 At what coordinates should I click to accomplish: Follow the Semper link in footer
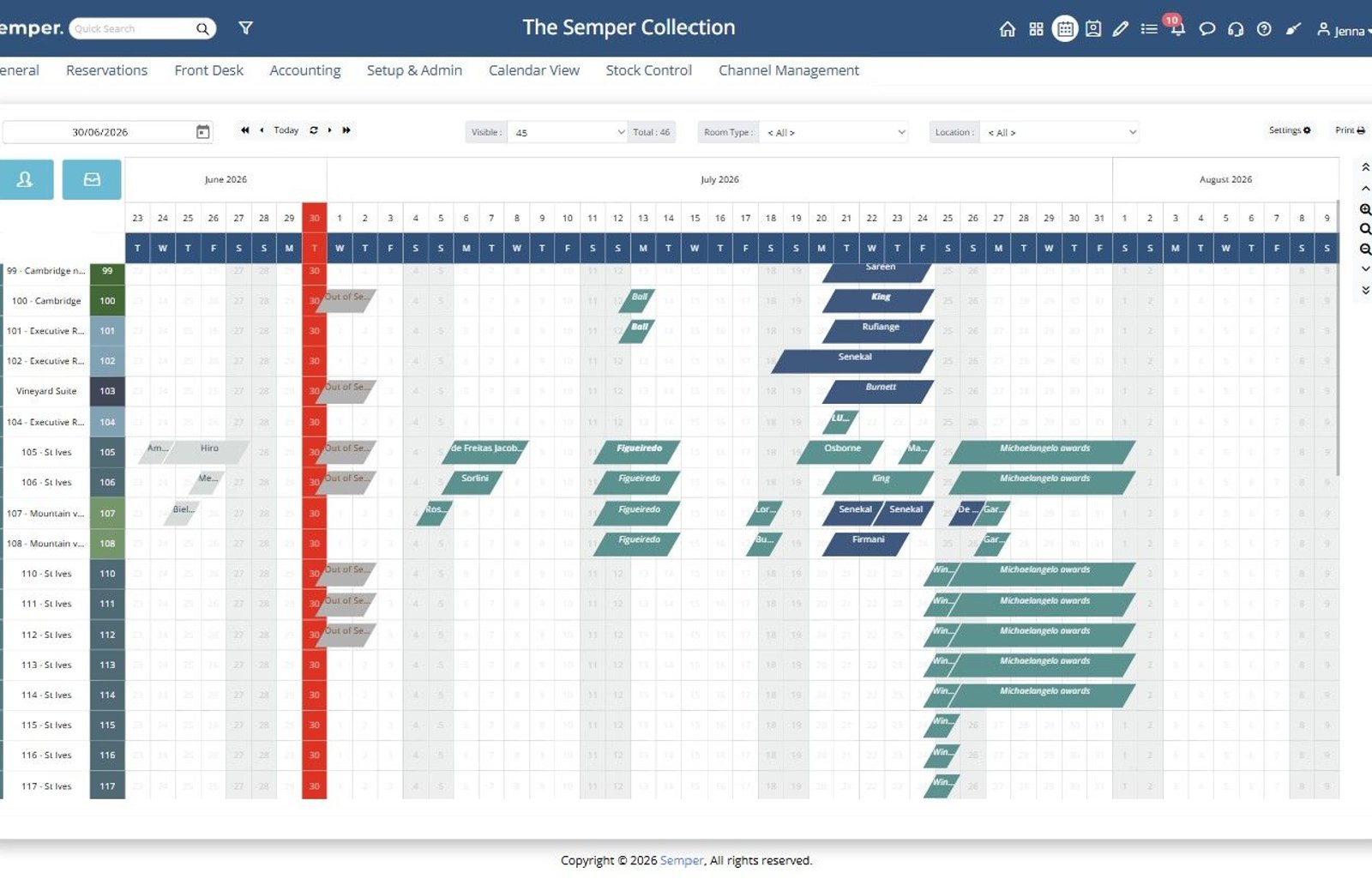coord(682,860)
